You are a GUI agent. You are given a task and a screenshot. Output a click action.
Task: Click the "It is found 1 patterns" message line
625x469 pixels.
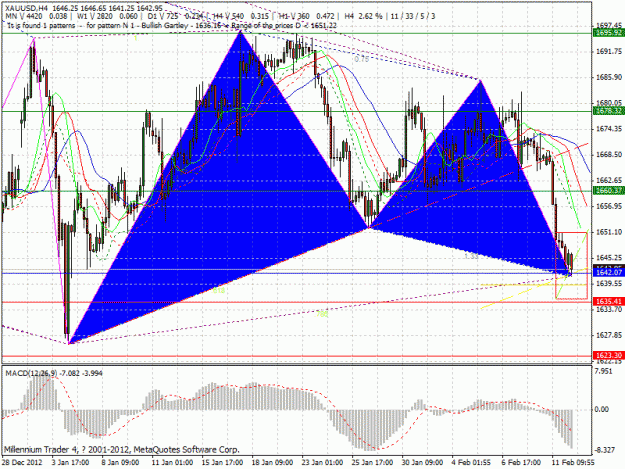[171, 26]
